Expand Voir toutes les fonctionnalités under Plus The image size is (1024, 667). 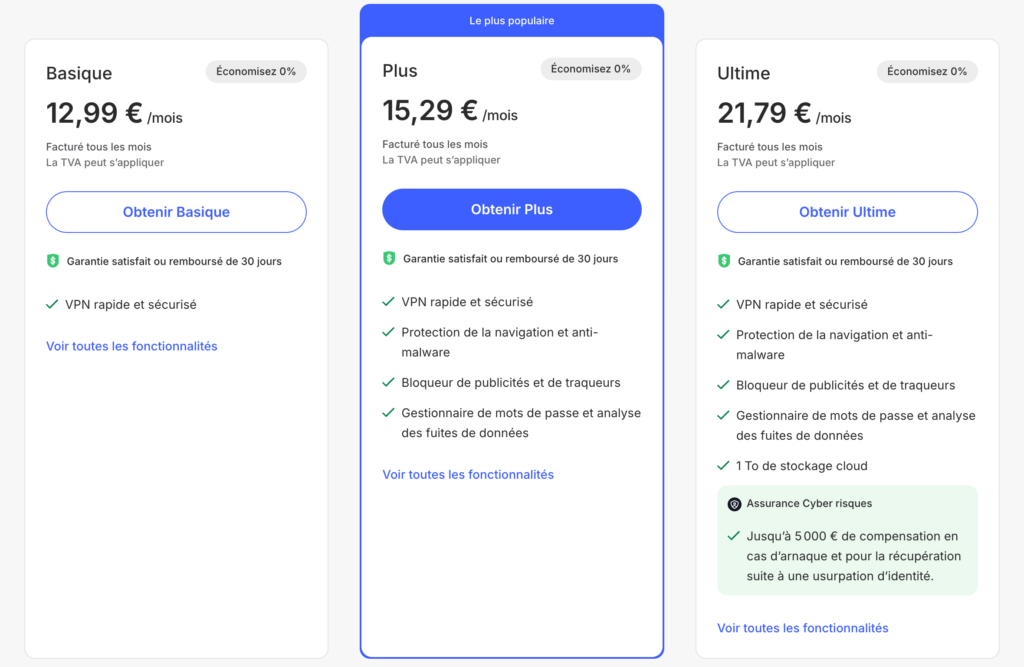tap(467, 474)
